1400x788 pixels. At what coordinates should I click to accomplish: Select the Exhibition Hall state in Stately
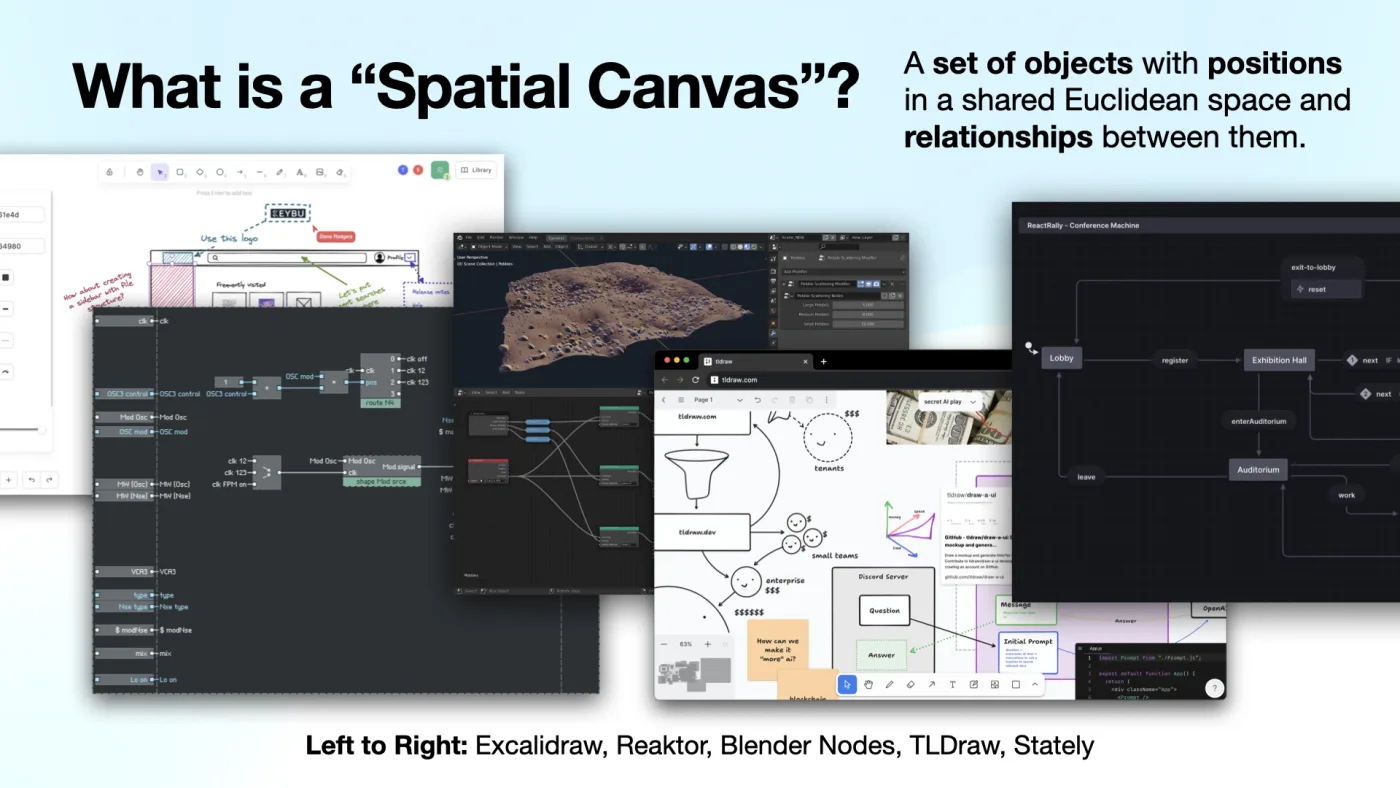[x=1279, y=360]
